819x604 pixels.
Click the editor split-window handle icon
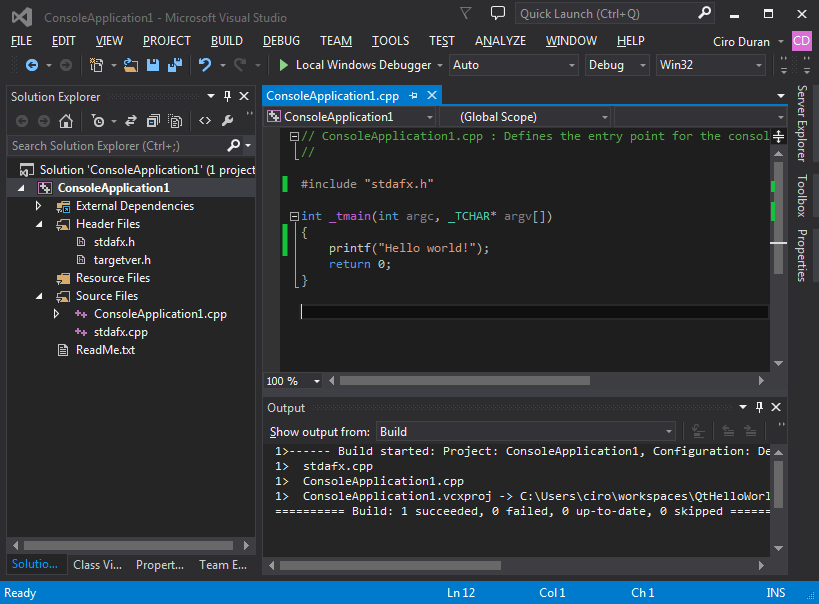(778, 137)
